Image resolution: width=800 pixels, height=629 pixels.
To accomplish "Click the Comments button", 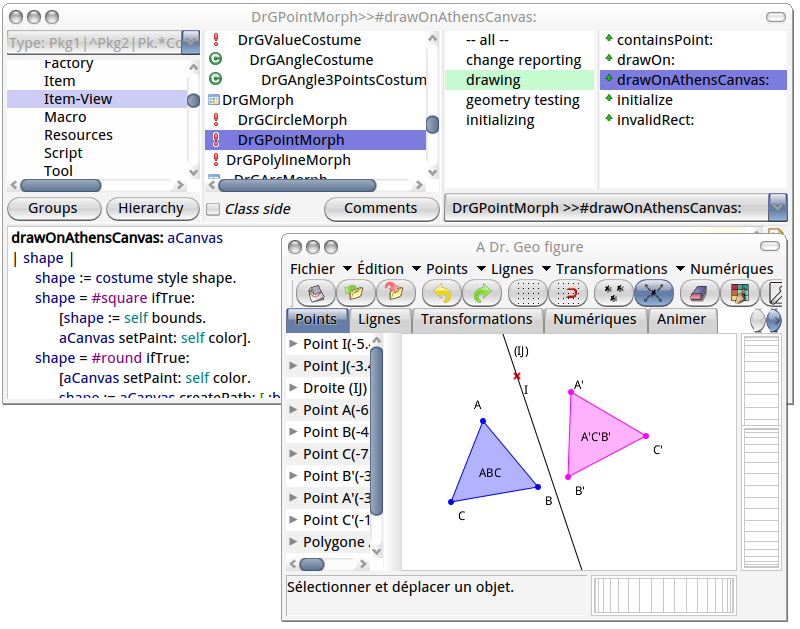I will [381, 208].
